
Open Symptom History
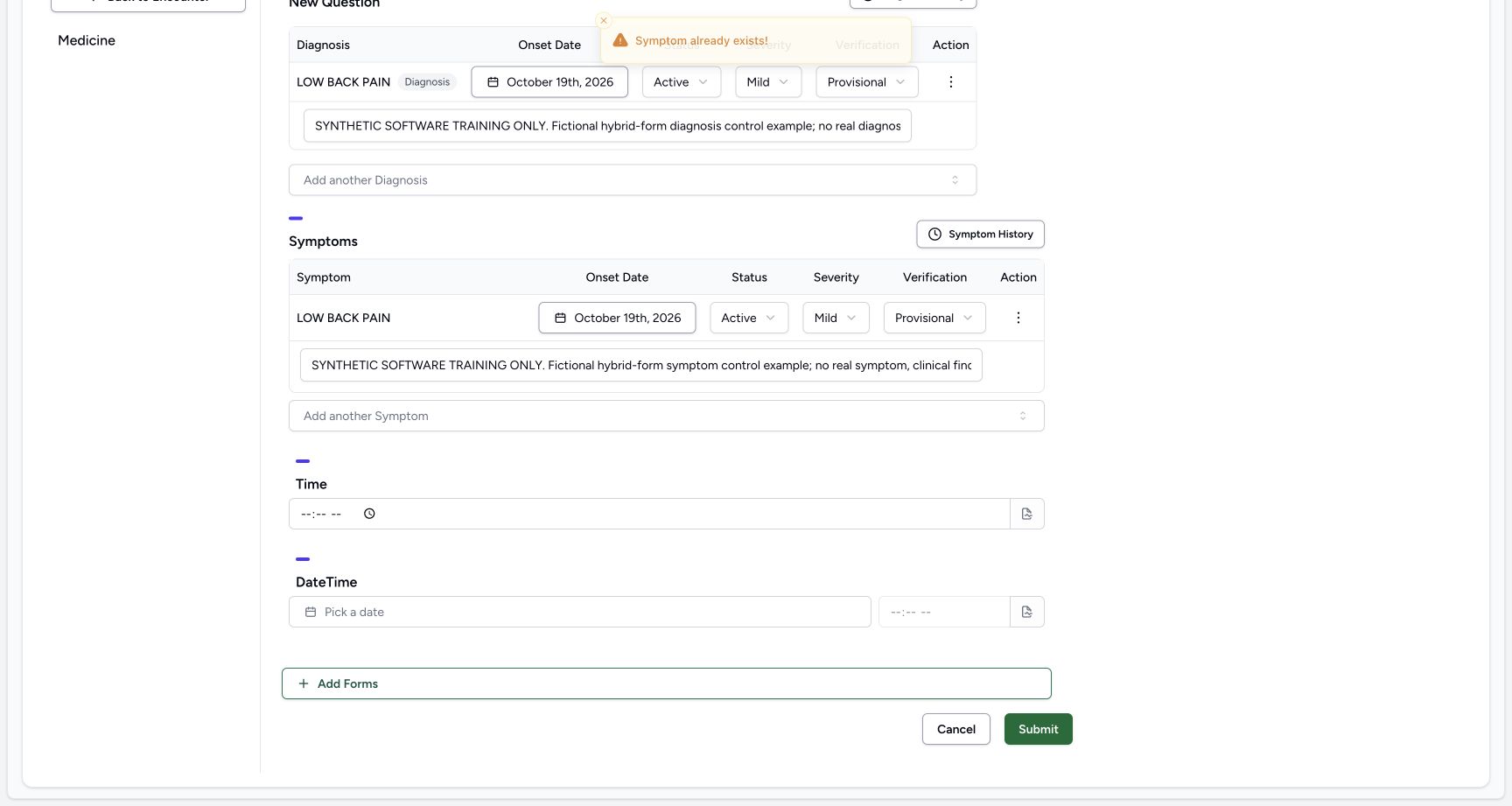coord(980,235)
